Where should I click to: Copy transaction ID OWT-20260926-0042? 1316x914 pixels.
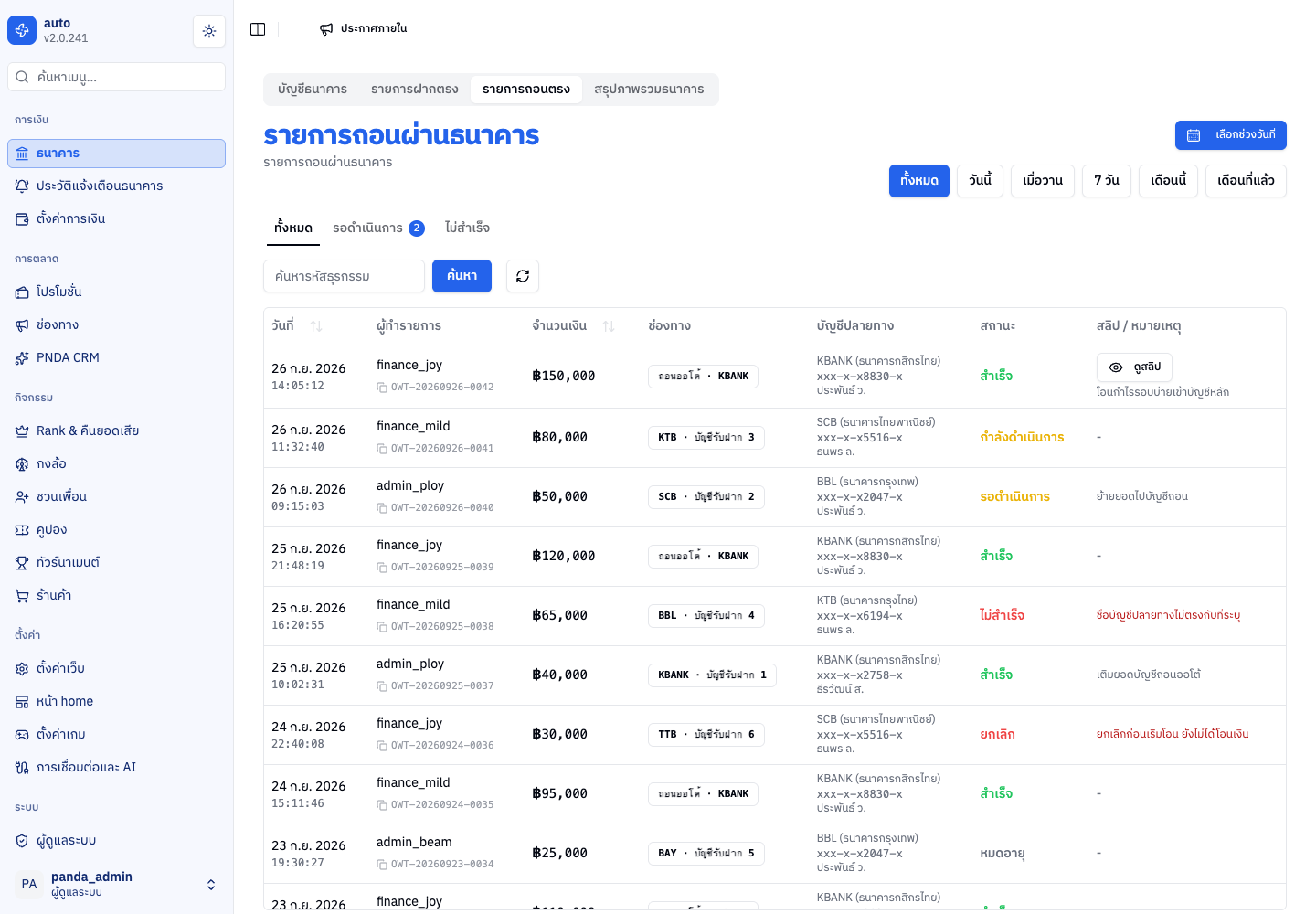pos(382,388)
